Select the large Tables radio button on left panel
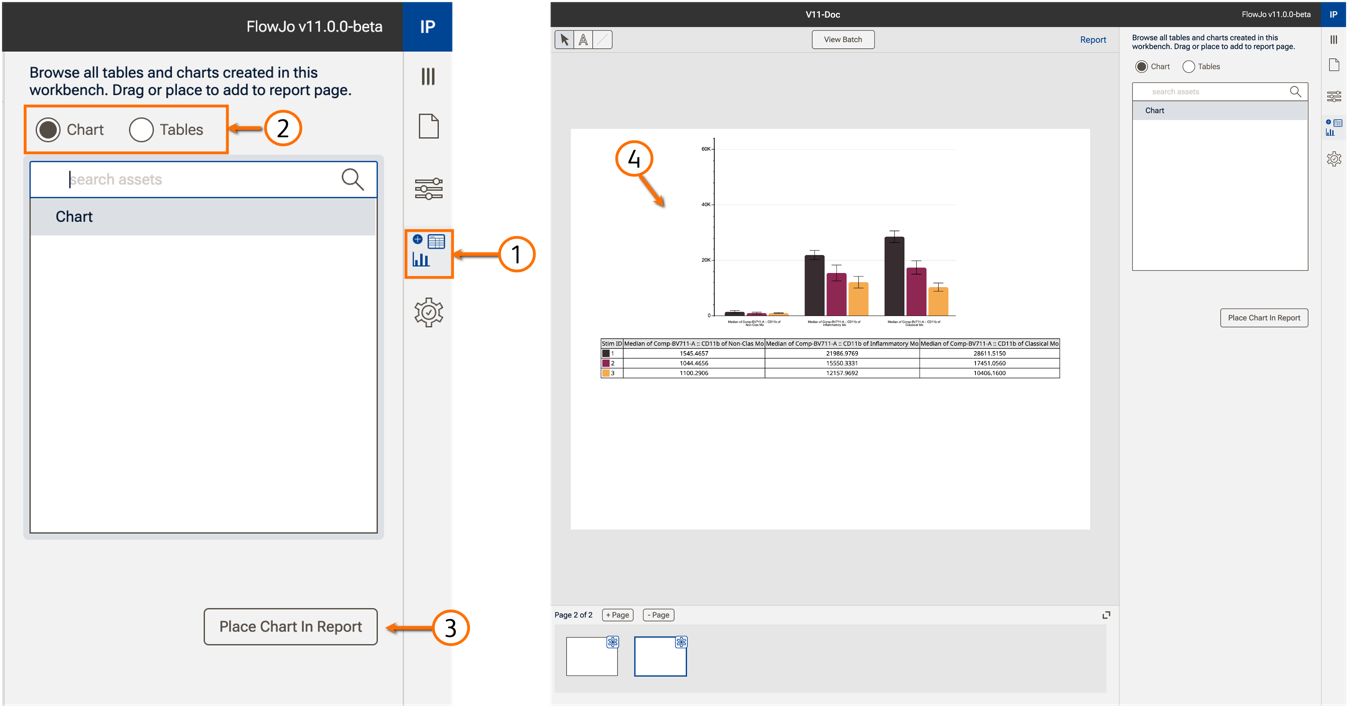1347x707 pixels. (141, 130)
